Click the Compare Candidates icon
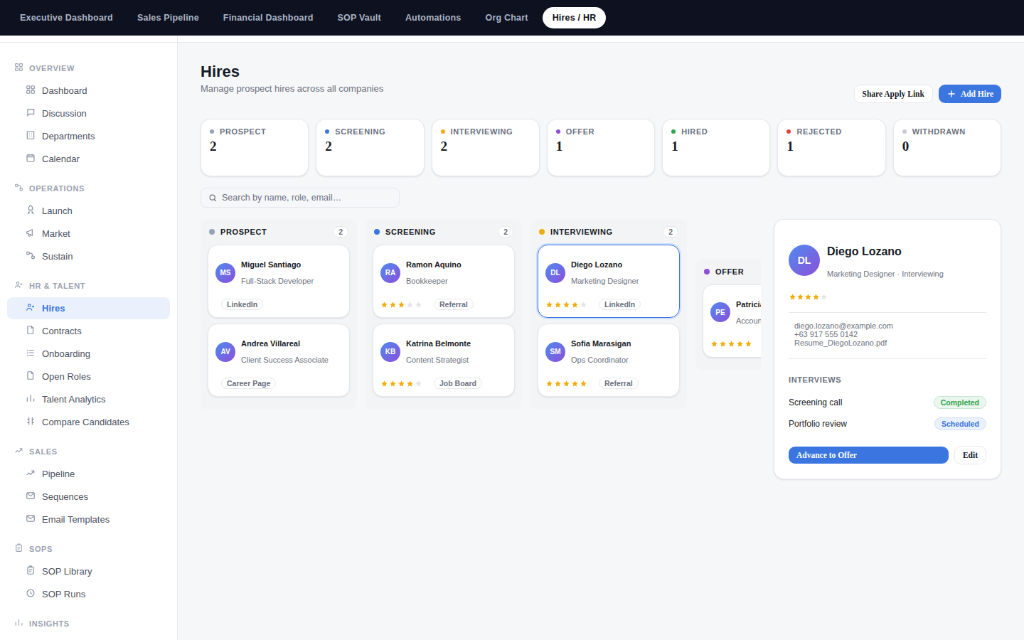Viewport: 1024px width, 640px height. click(31, 421)
